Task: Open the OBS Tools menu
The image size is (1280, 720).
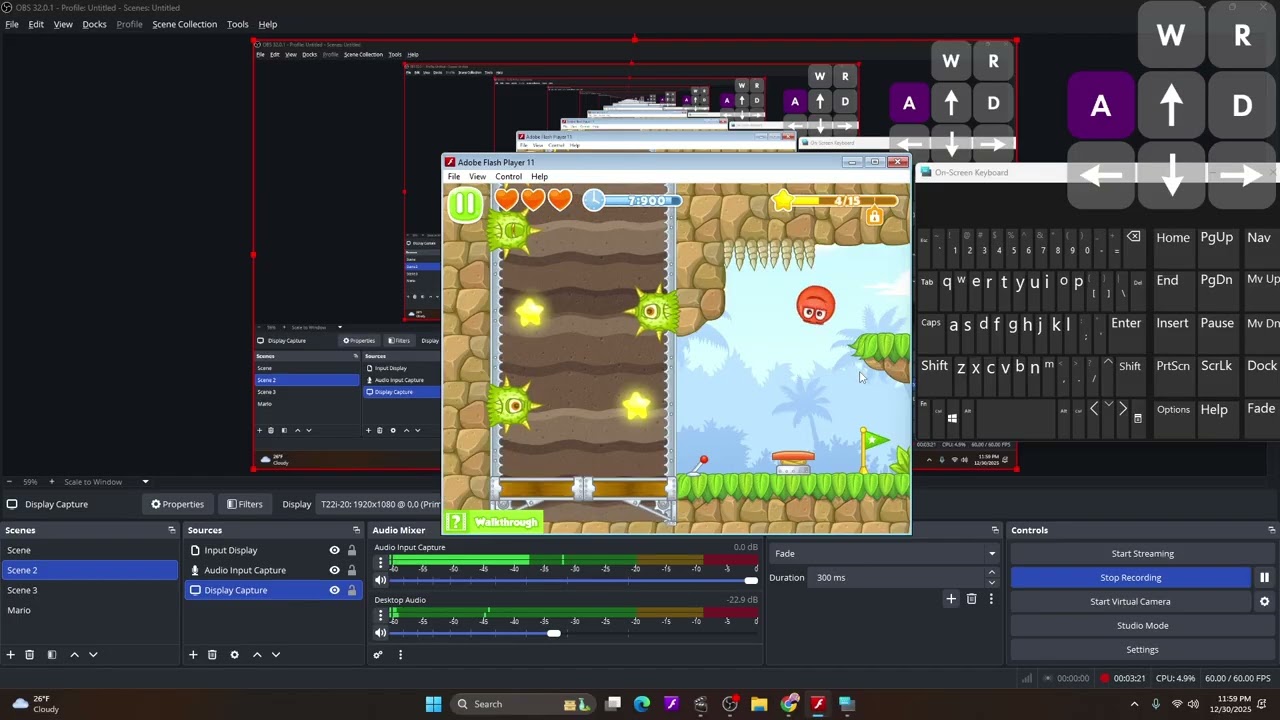Action: 238,24
